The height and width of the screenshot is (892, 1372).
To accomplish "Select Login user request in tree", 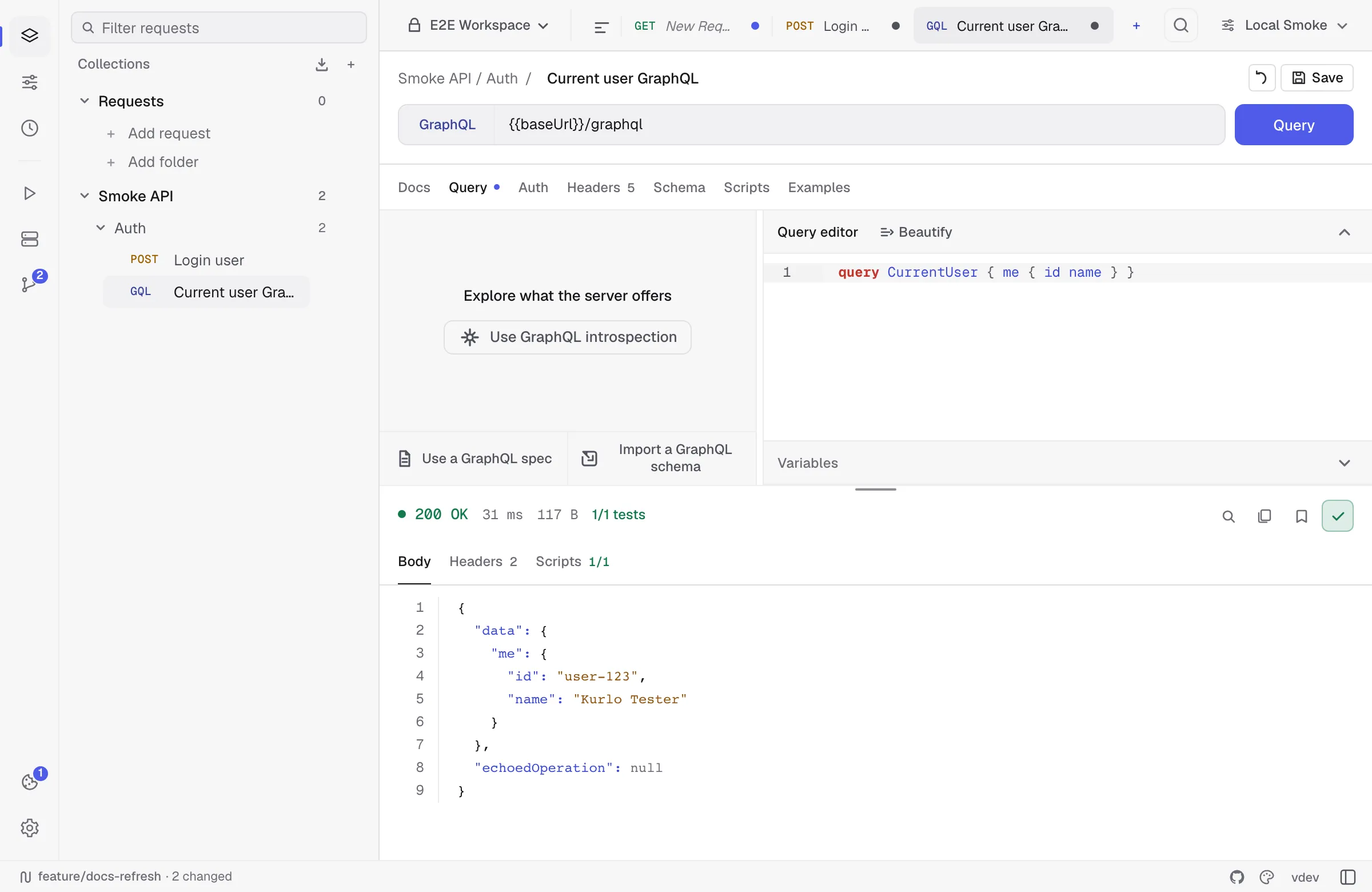I will tap(206, 261).
